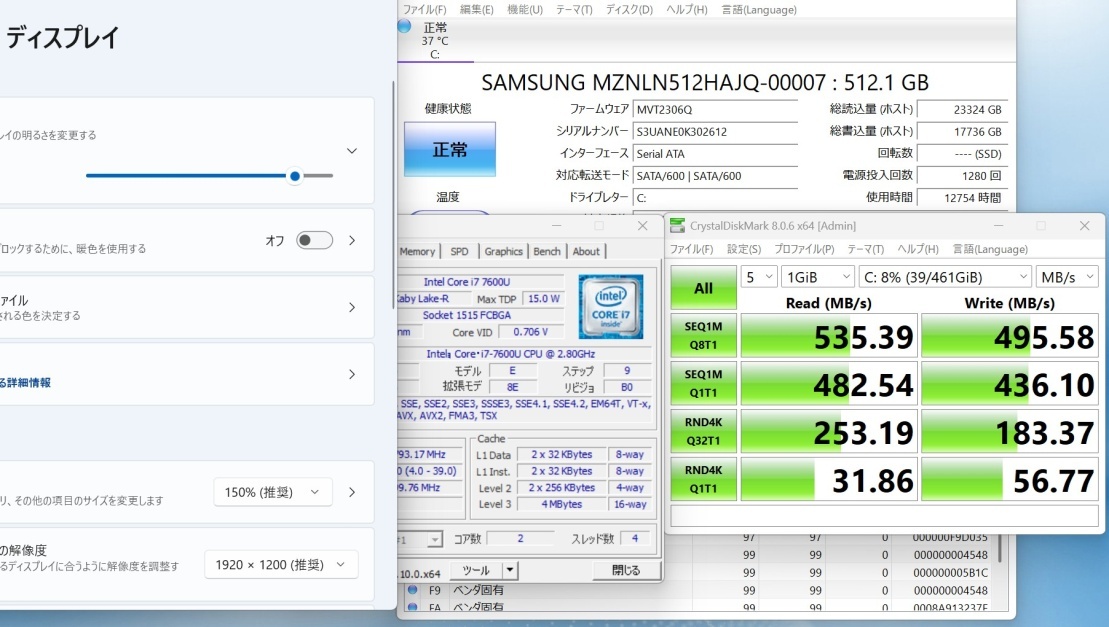Click the firmware field MVT2306Q
The image size is (1109, 627).
tap(715, 110)
